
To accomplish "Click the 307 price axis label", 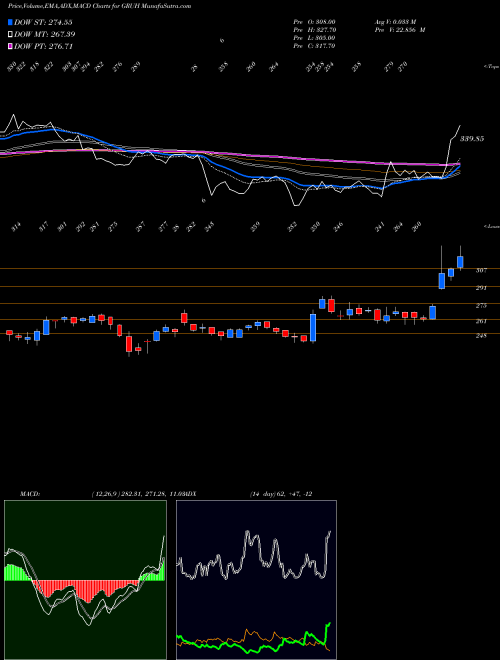I will tap(481, 271).
